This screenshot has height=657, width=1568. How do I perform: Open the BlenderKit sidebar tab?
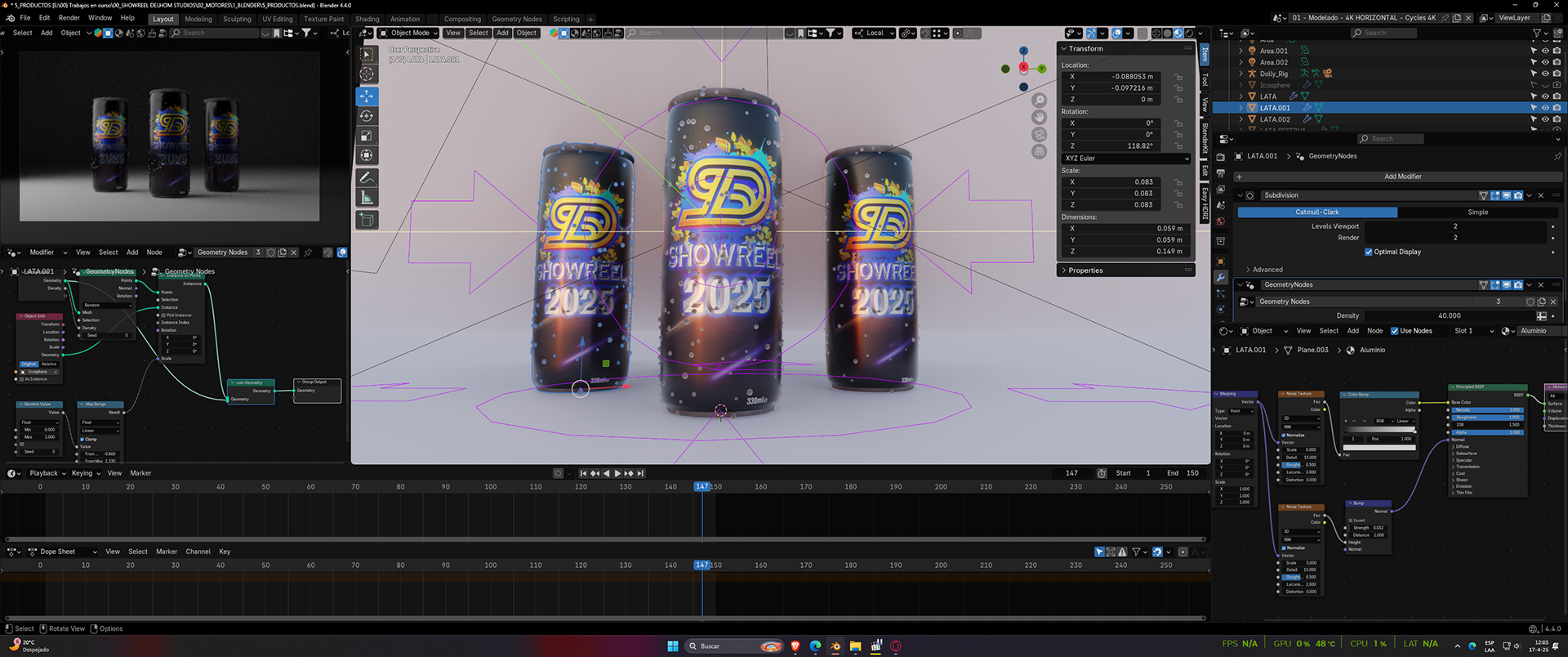point(1204,139)
